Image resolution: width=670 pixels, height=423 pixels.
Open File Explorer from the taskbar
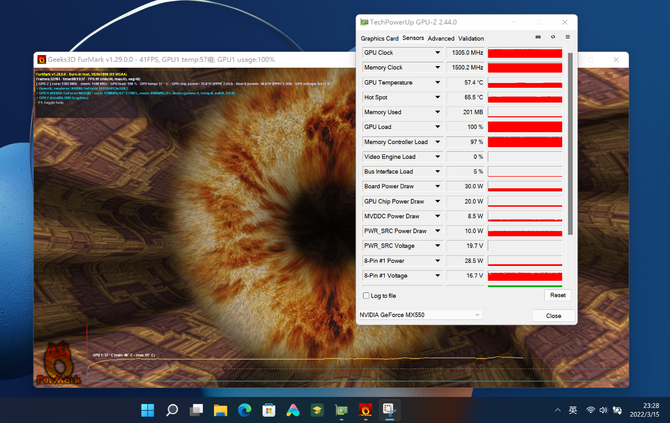coord(221,410)
